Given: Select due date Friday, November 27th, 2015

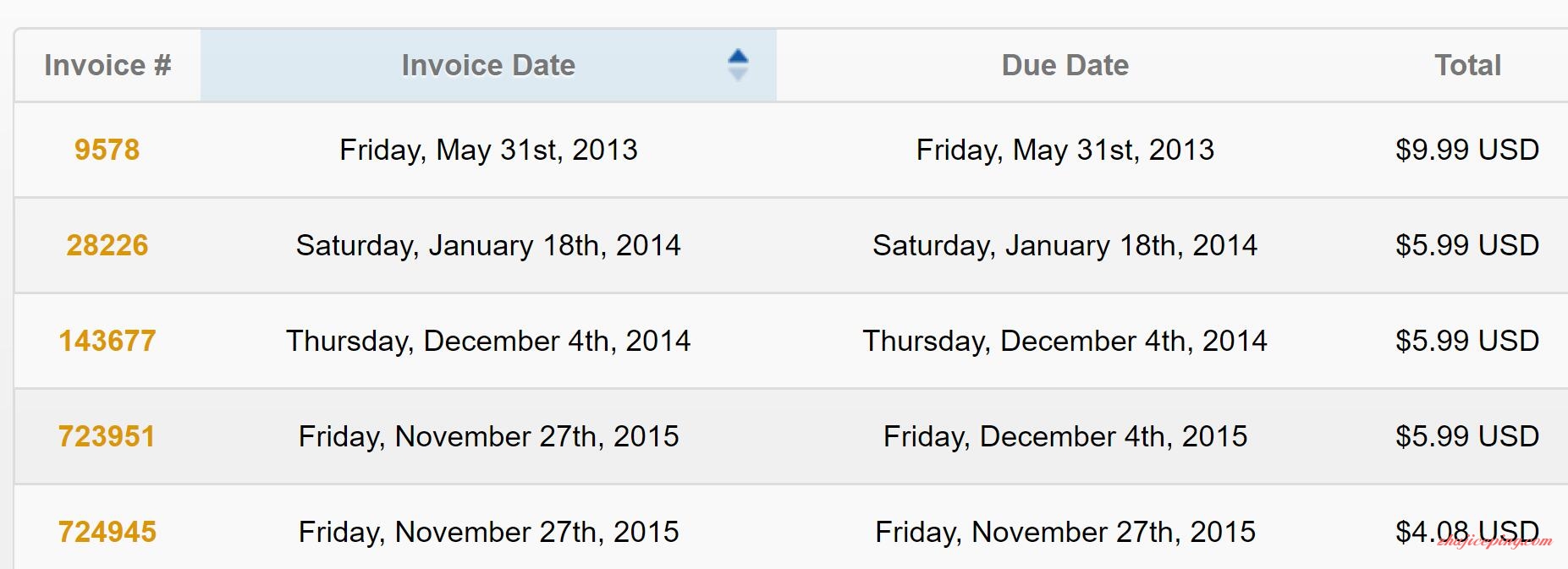Looking at the screenshot, I should (x=1065, y=532).
